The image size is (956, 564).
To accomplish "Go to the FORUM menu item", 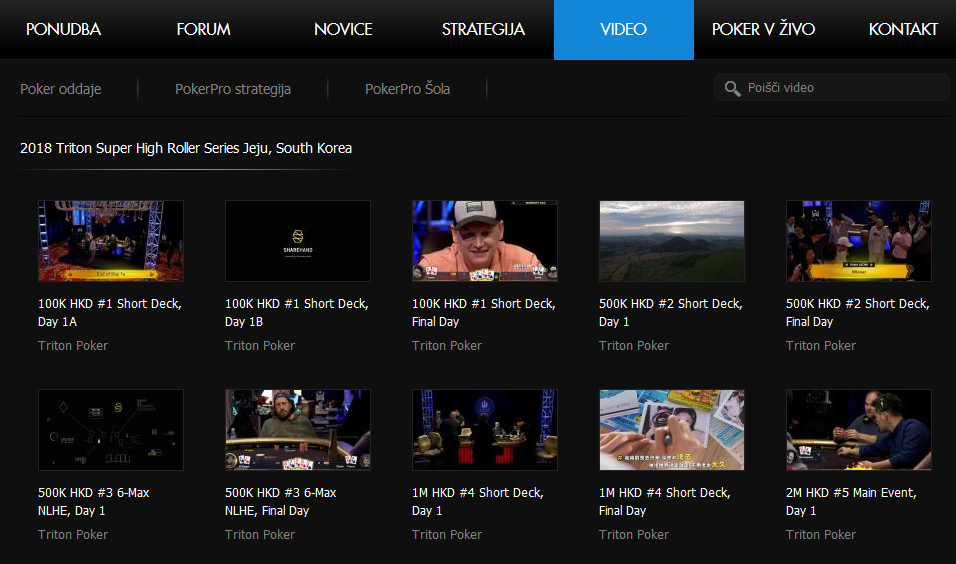I will (x=203, y=29).
